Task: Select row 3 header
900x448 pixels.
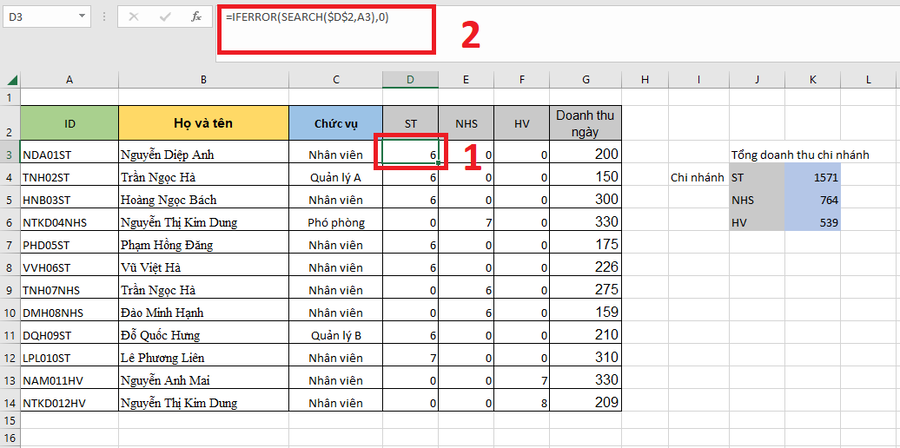Action: tap(10, 154)
